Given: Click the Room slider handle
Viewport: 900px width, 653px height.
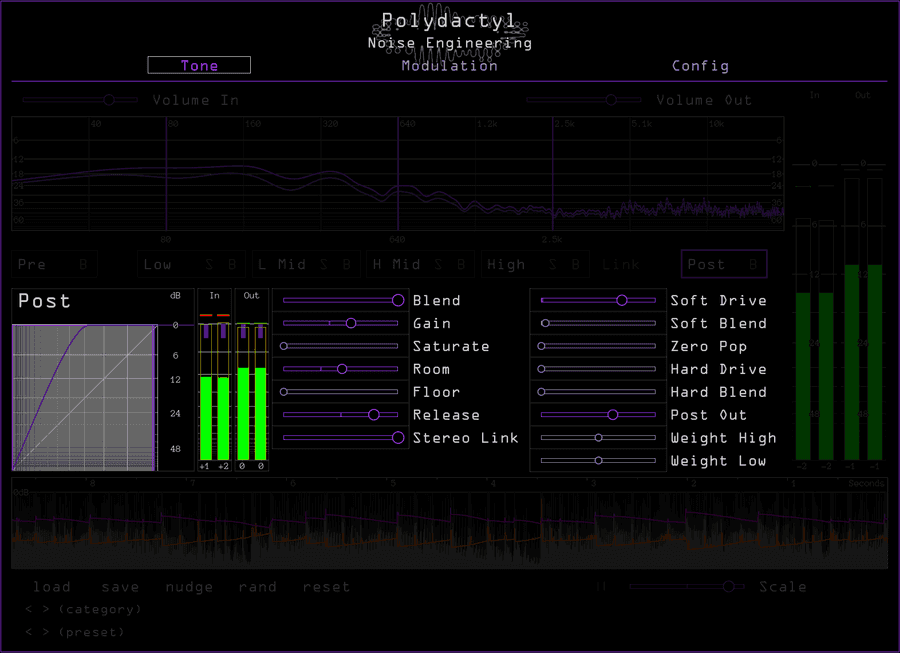Looking at the screenshot, I should [x=342, y=369].
